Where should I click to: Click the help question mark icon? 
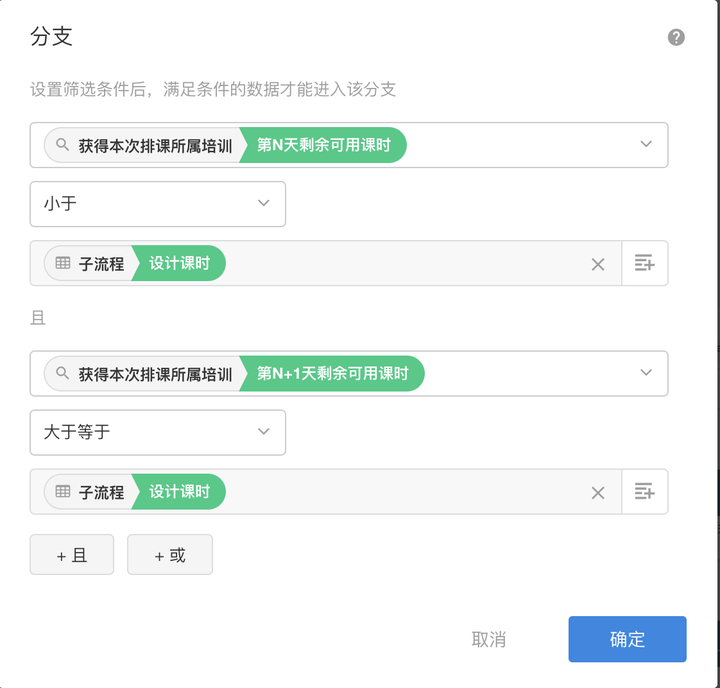676,38
